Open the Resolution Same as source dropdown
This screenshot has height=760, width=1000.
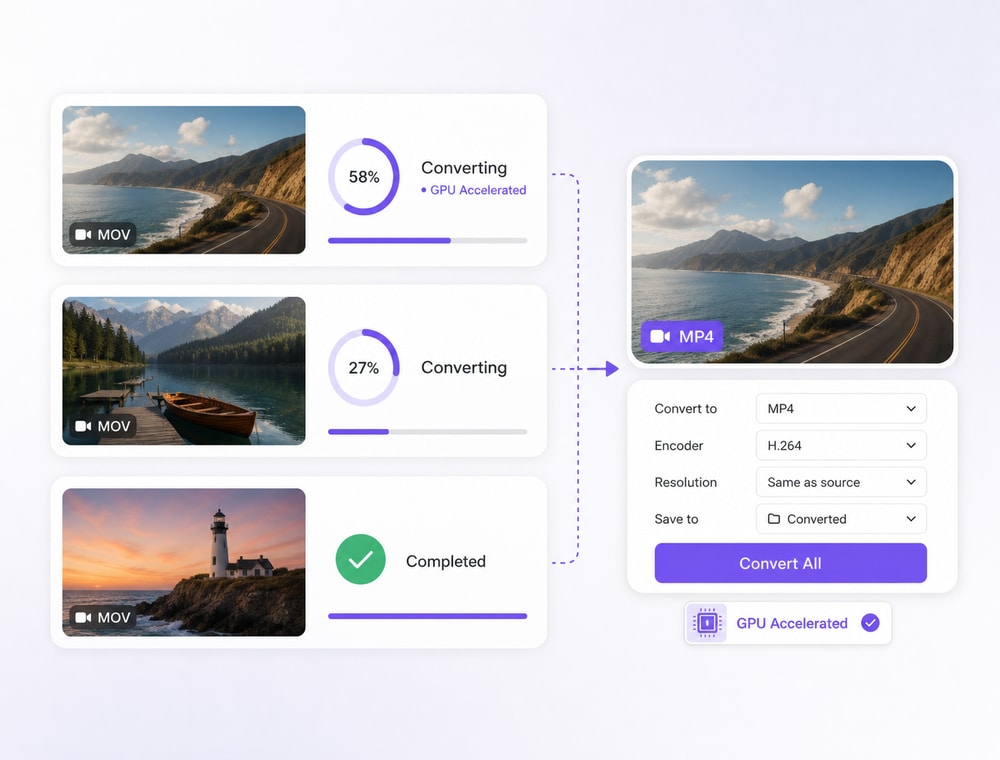coord(841,483)
